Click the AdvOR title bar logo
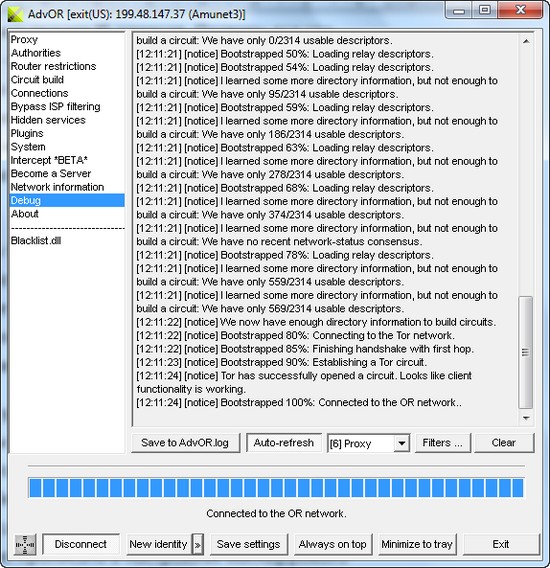This screenshot has height=568, width=550. click(x=16, y=14)
